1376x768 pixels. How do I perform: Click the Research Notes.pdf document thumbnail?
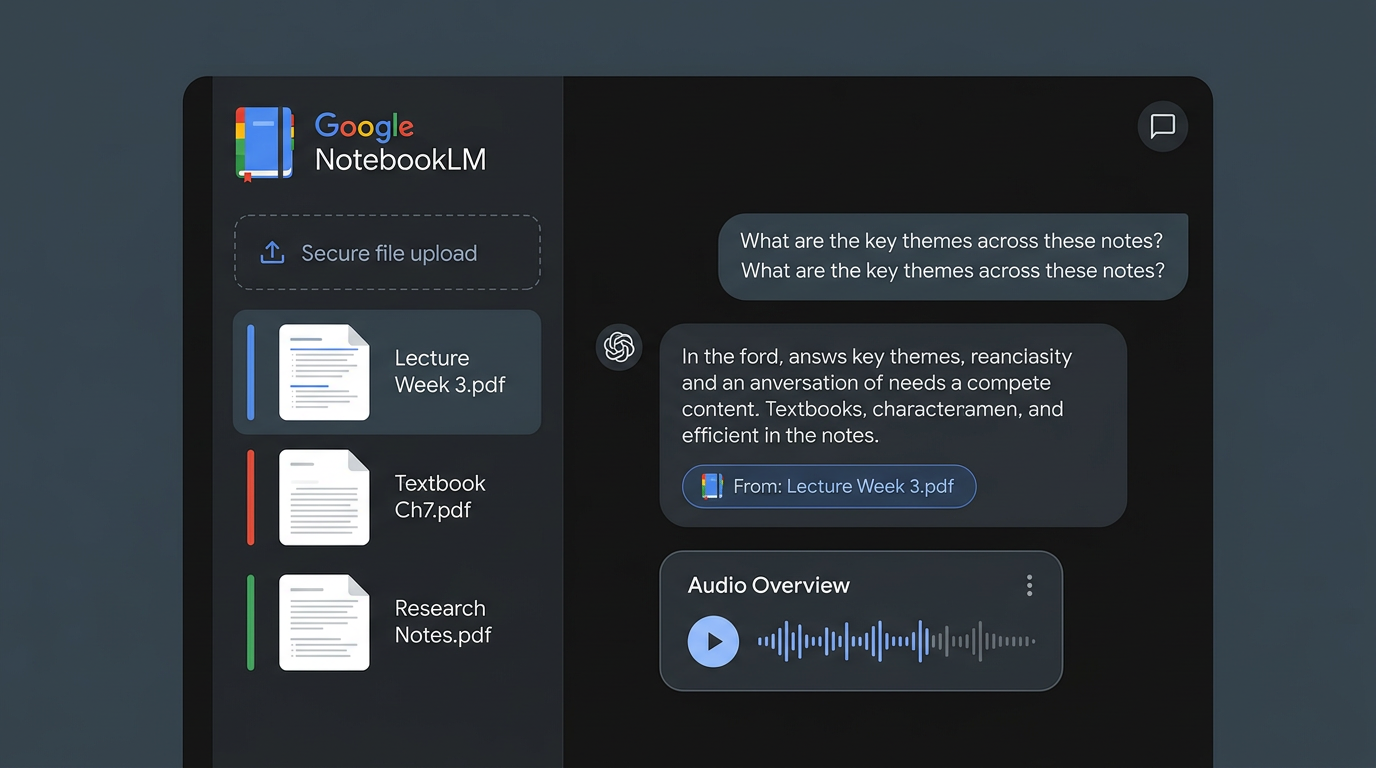[x=324, y=622]
